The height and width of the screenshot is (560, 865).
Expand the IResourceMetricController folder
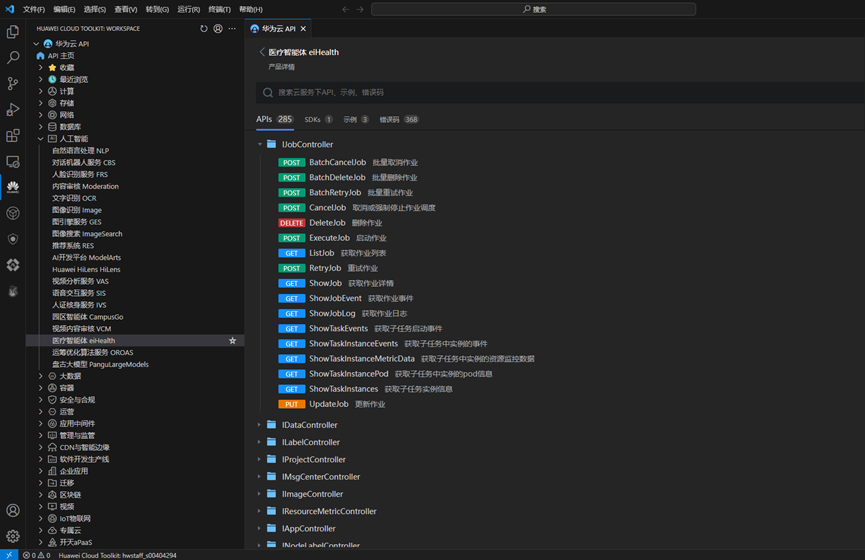[x=259, y=511]
